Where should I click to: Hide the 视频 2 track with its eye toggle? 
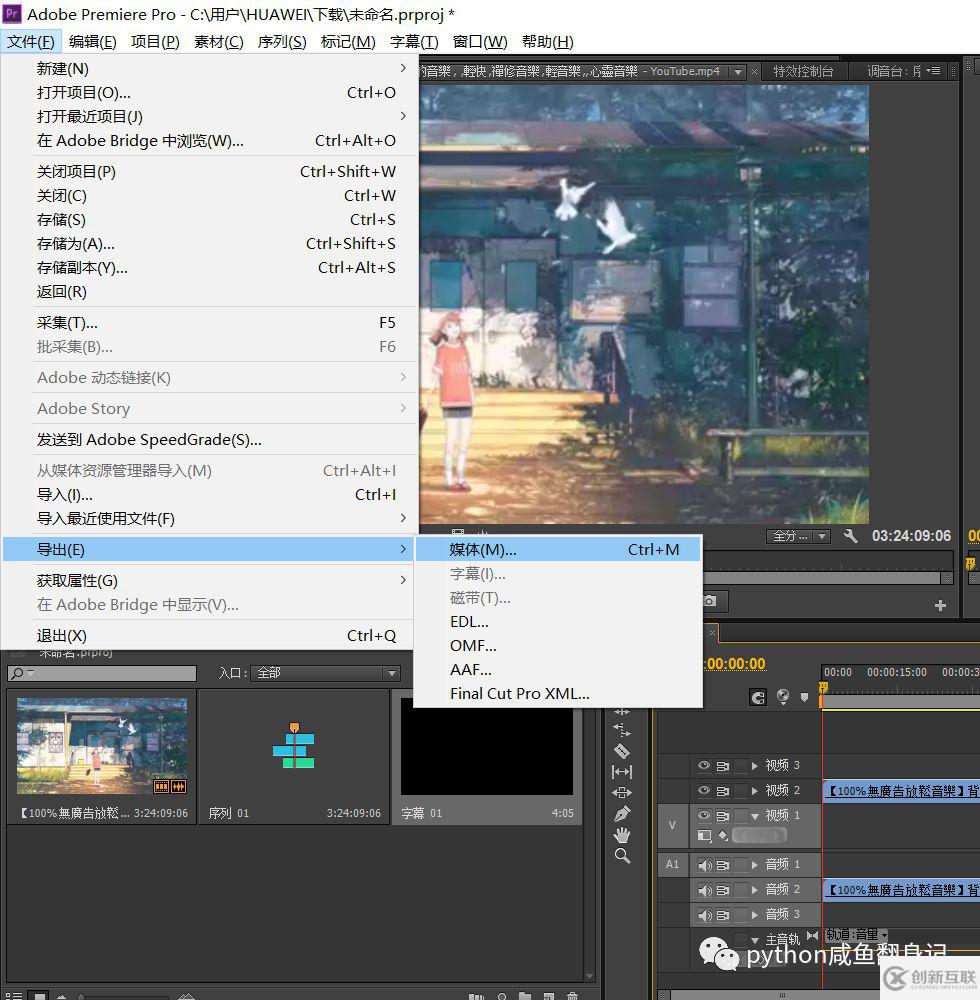704,791
